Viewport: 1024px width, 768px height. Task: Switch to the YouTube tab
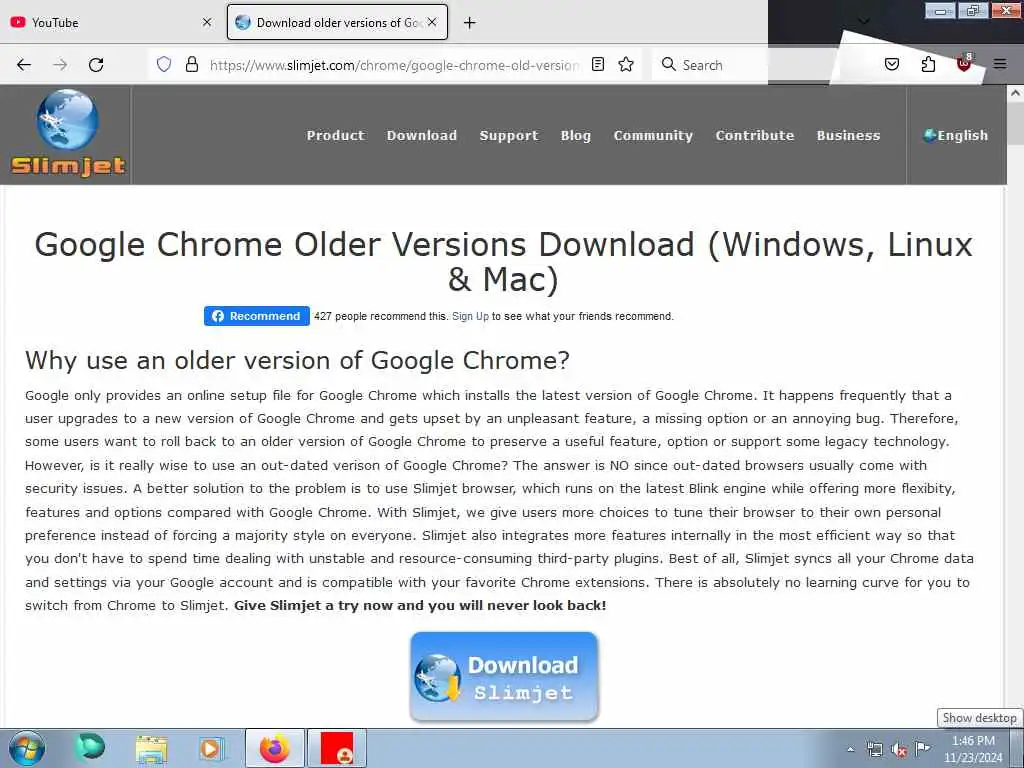111,22
